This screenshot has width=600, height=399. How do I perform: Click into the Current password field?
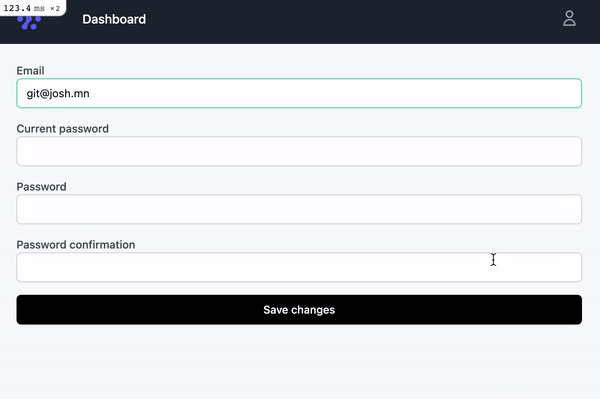[x=299, y=151]
